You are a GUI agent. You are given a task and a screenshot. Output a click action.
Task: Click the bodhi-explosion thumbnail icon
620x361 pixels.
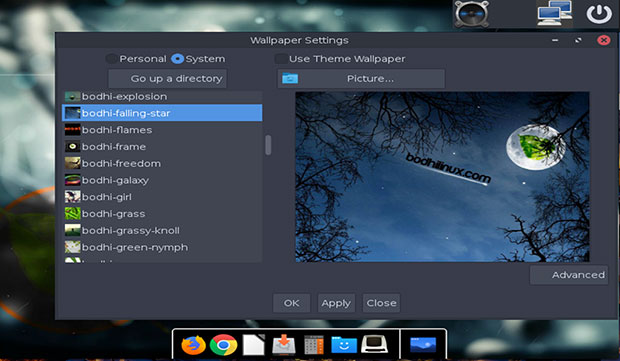coord(72,96)
